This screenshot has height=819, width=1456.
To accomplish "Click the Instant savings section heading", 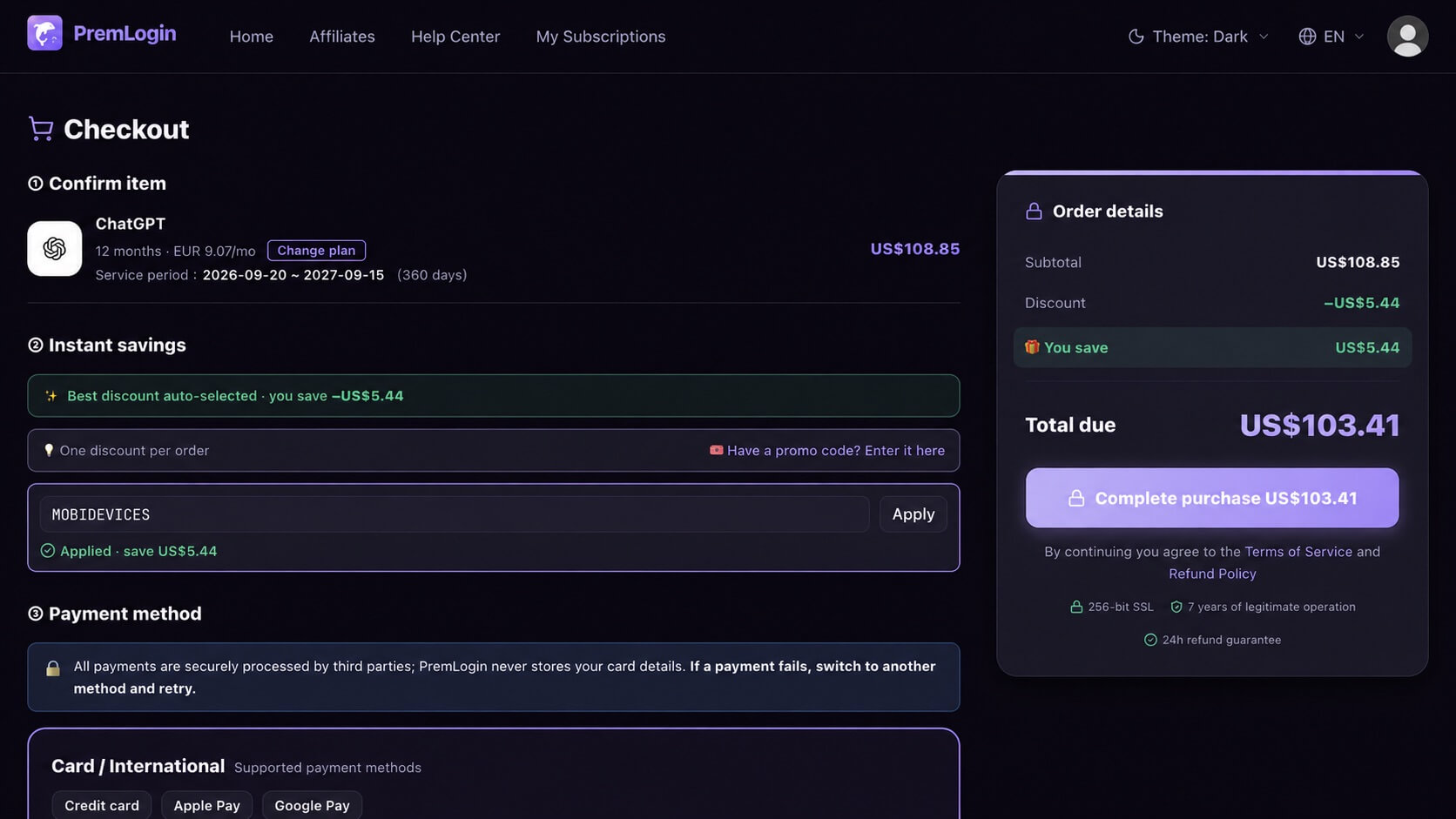I will [x=118, y=345].
